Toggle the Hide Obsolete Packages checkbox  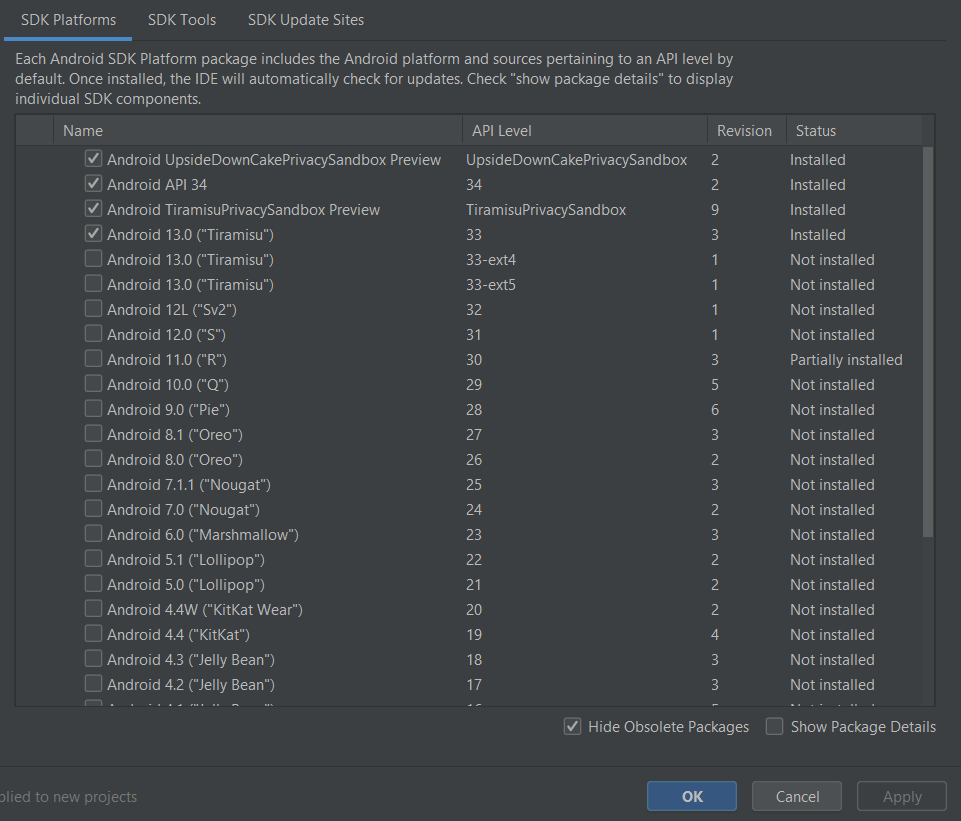click(x=572, y=727)
